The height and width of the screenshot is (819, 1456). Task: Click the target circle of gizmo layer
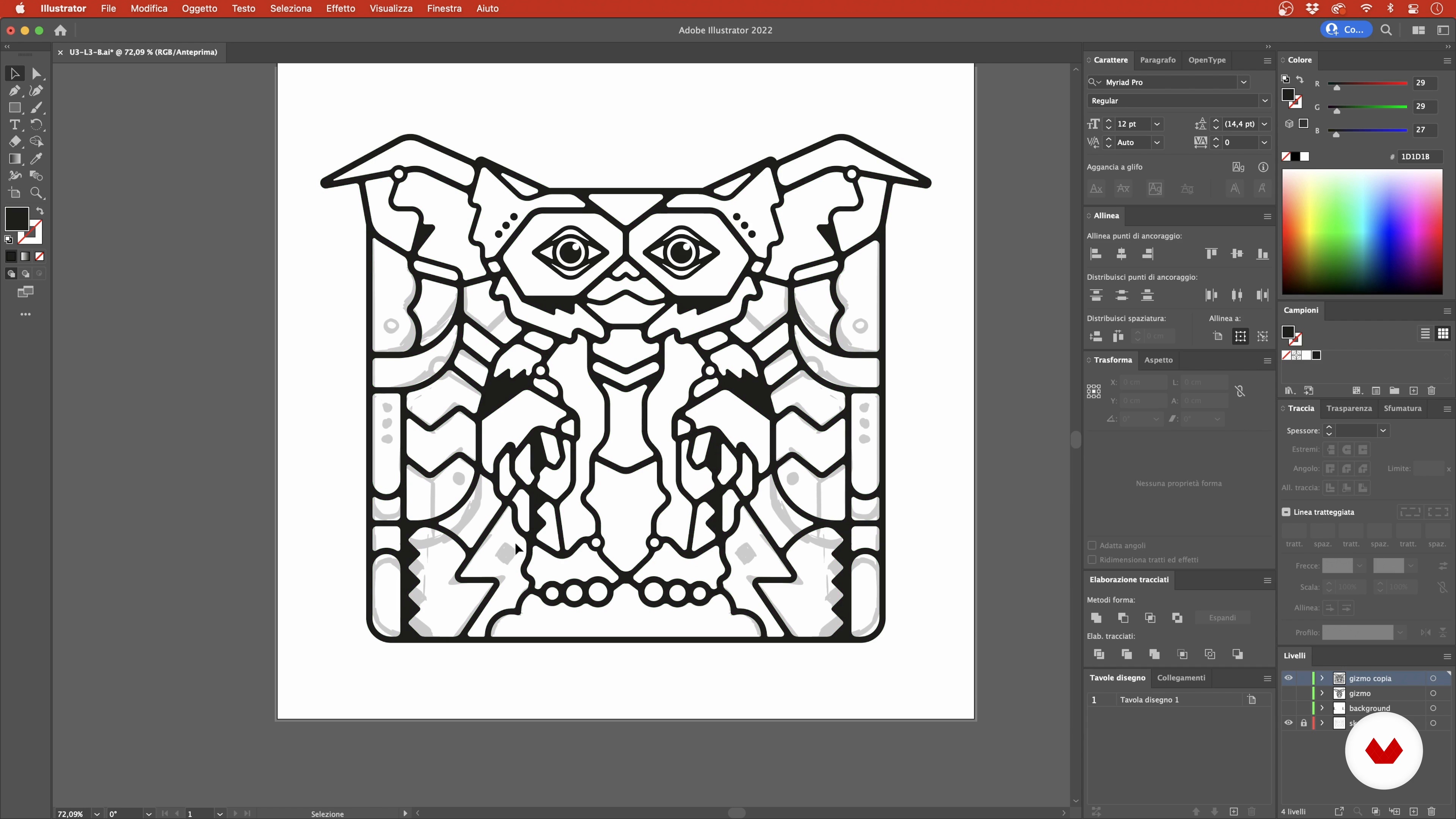click(x=1433, y=693)
